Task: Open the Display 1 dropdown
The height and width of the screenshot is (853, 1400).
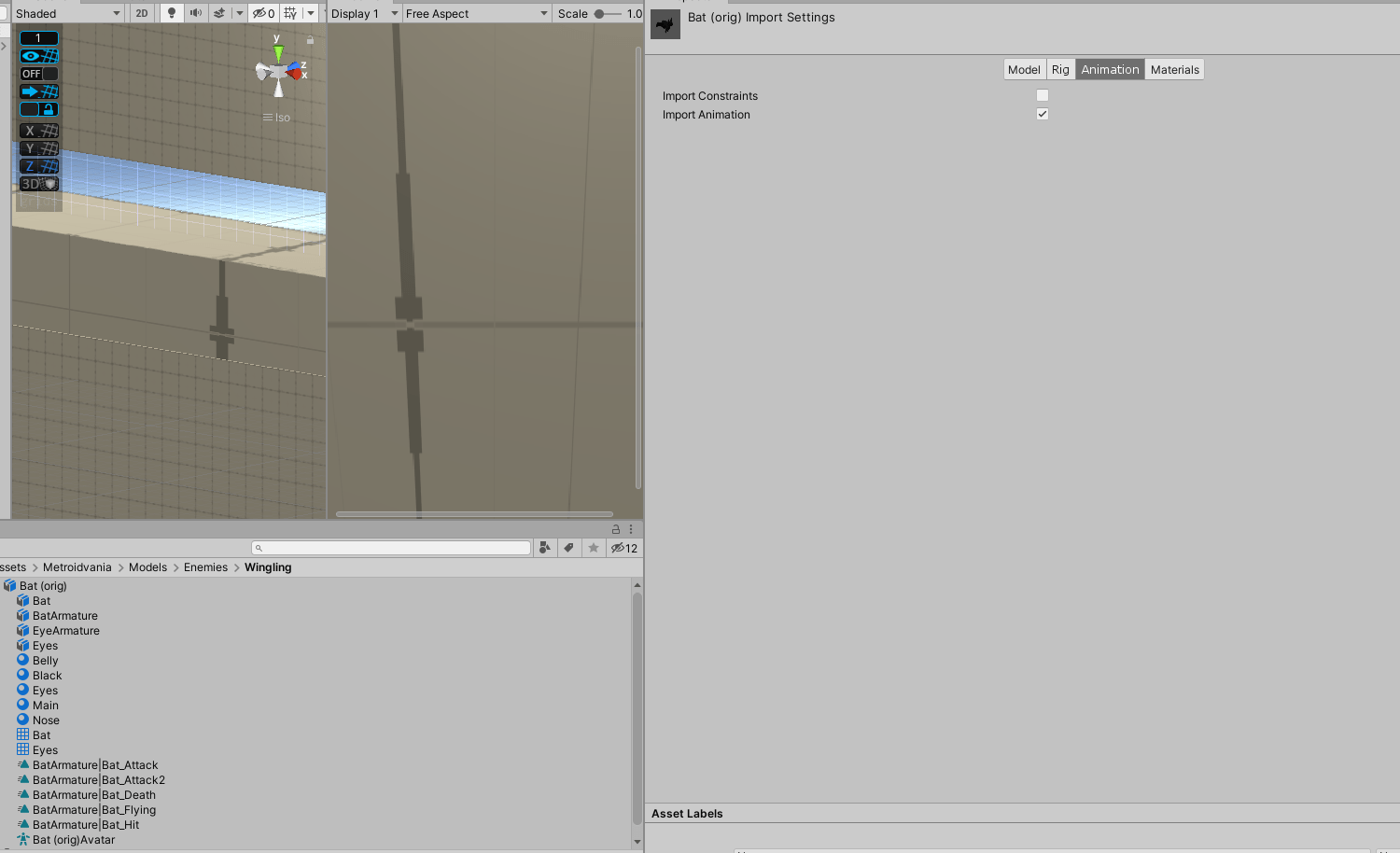Action: click(364, 12)
